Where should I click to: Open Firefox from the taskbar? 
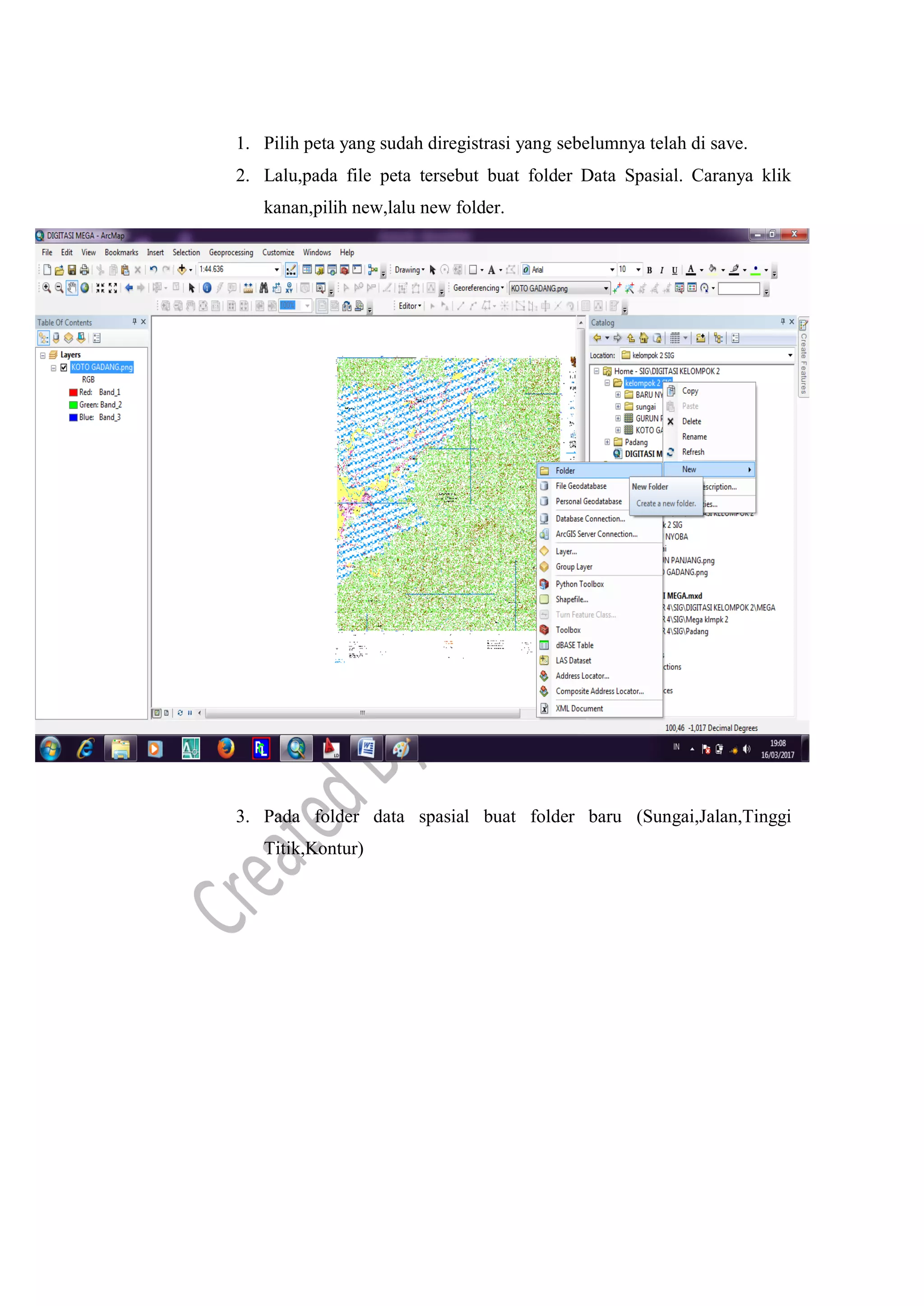pyautogui.click(x=226, y=748)
